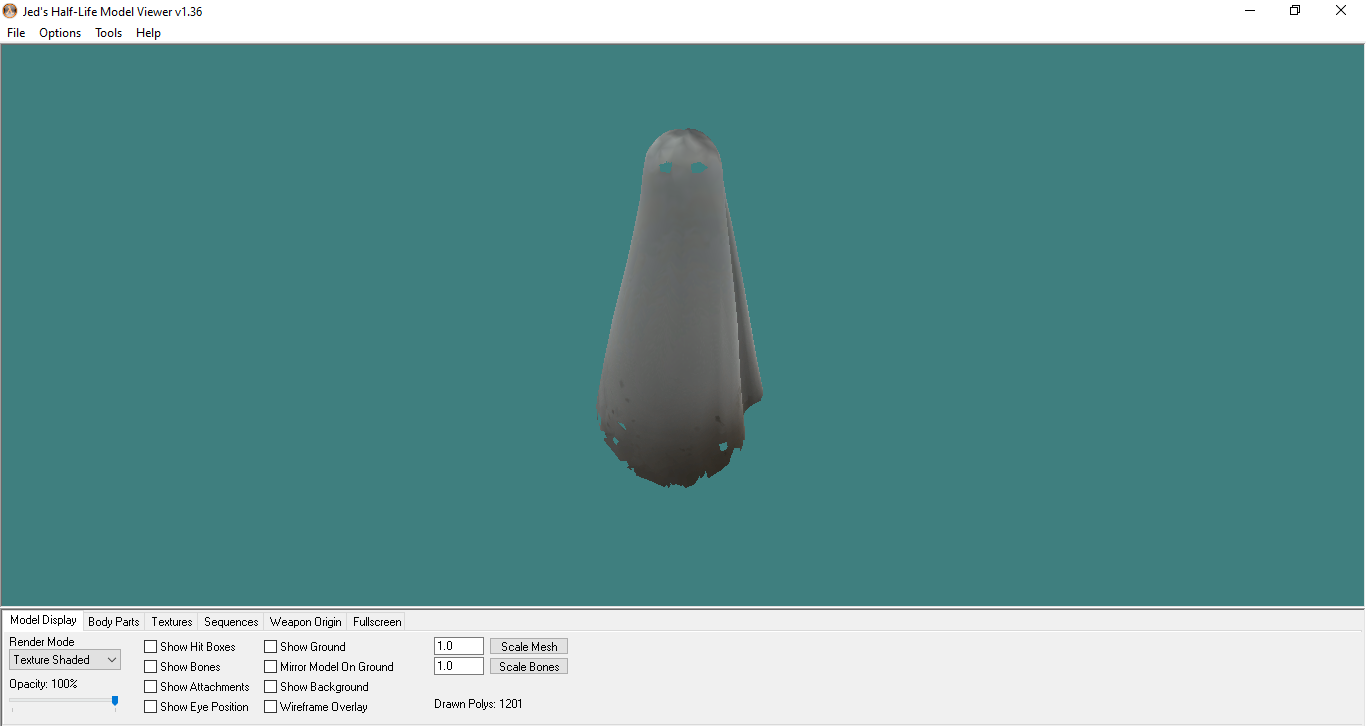The image size is (1366, 726).
Task: Click the Scale Bones button
Action: click(x=529, y=667)
